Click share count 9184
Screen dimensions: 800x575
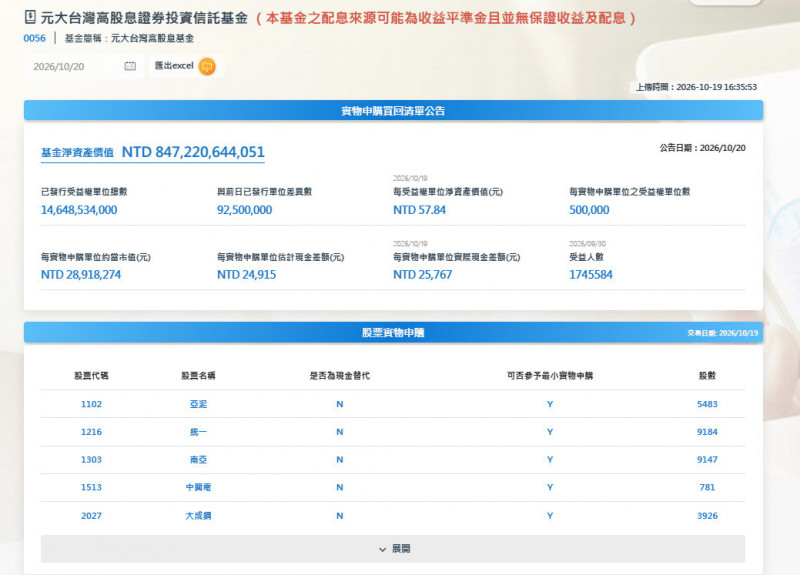pos(707,432)
